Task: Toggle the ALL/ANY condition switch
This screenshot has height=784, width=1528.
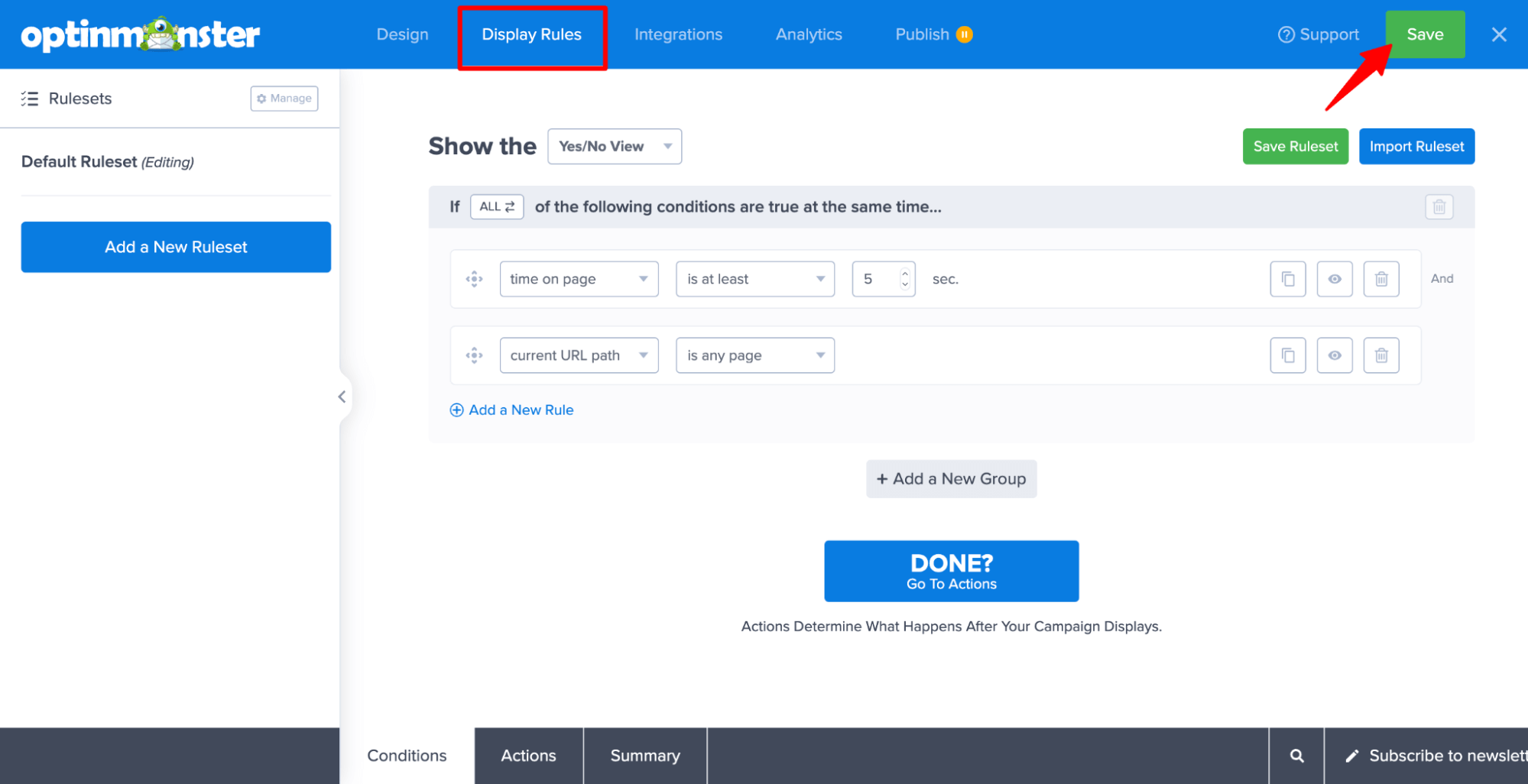Action: 497,206
